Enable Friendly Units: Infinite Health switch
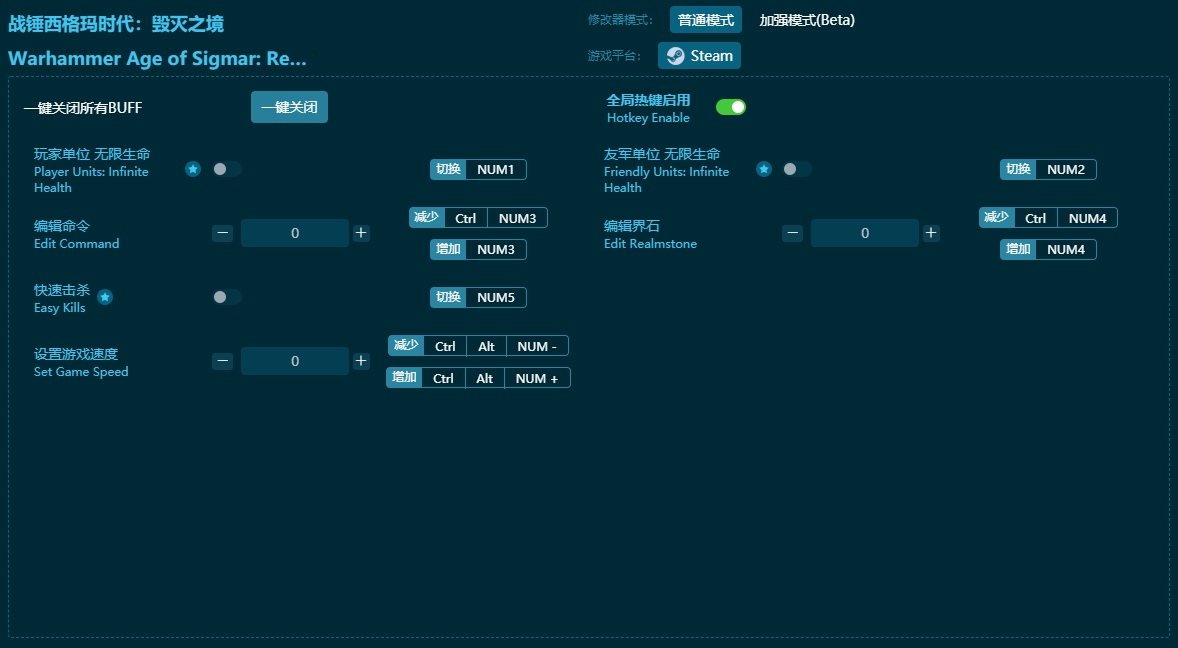This screenshot has height=648, width=1178. (796, 169)
